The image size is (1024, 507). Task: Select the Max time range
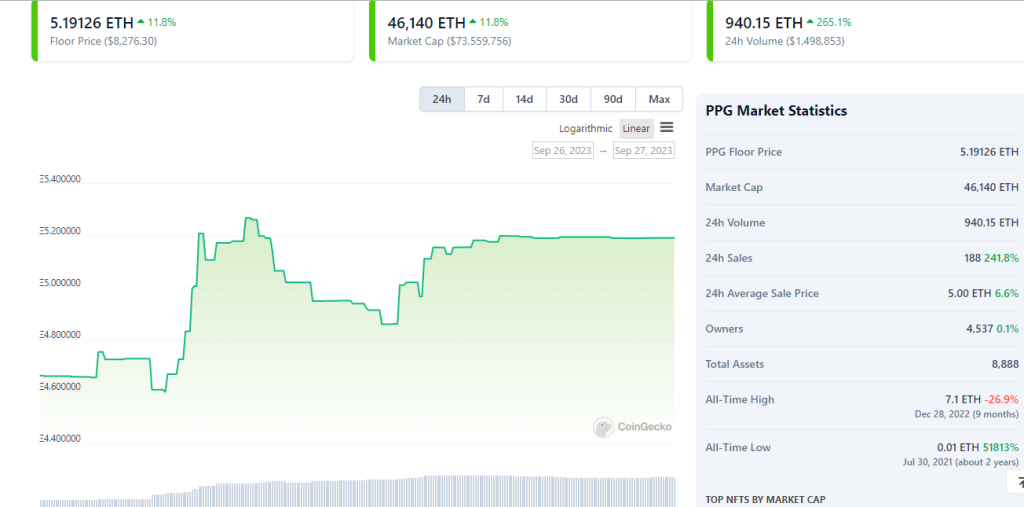pos(659,99)
